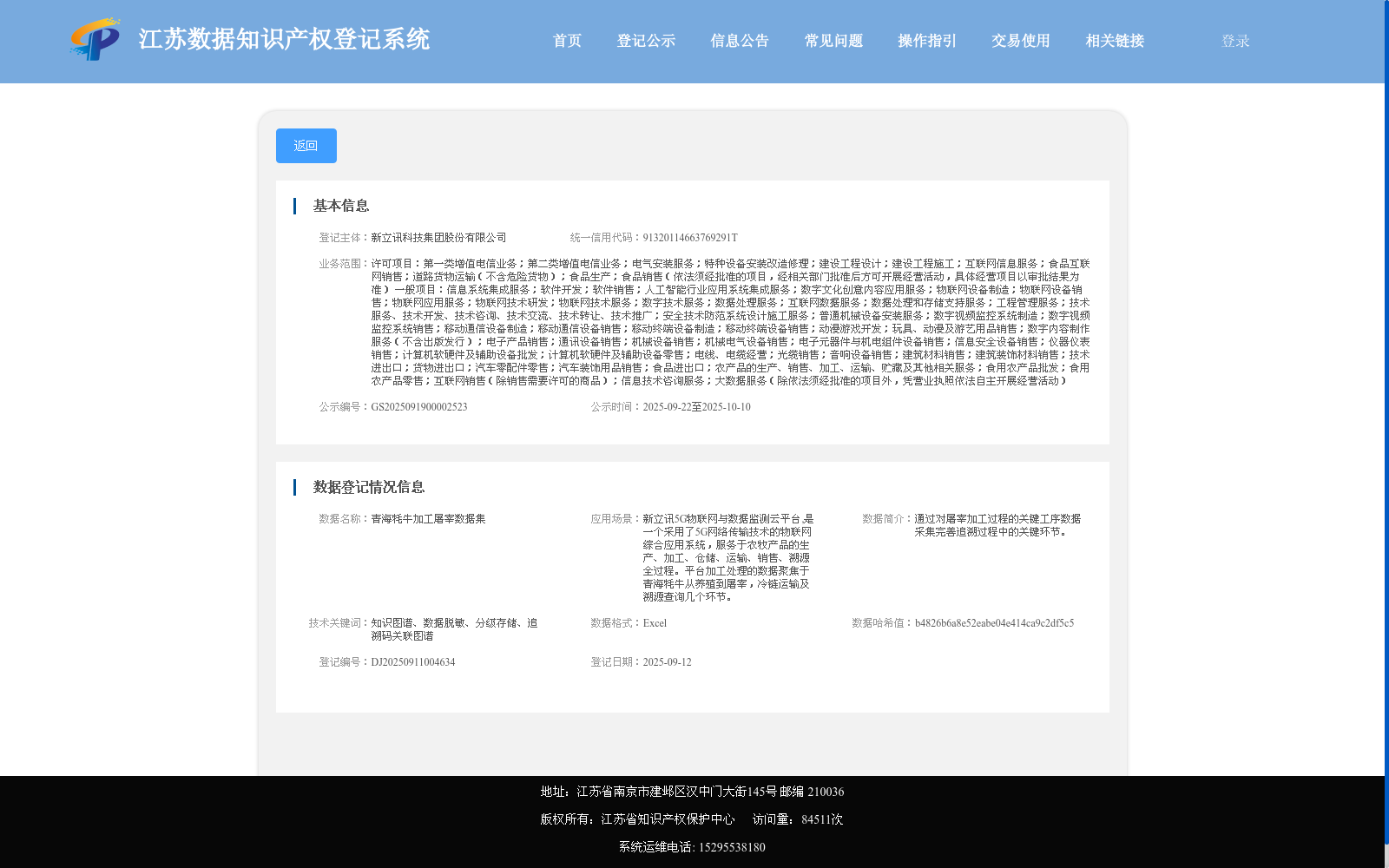1389x868 pixels.
Task: Select 交易使用 in navigation
Action: tap(1021, 41)
